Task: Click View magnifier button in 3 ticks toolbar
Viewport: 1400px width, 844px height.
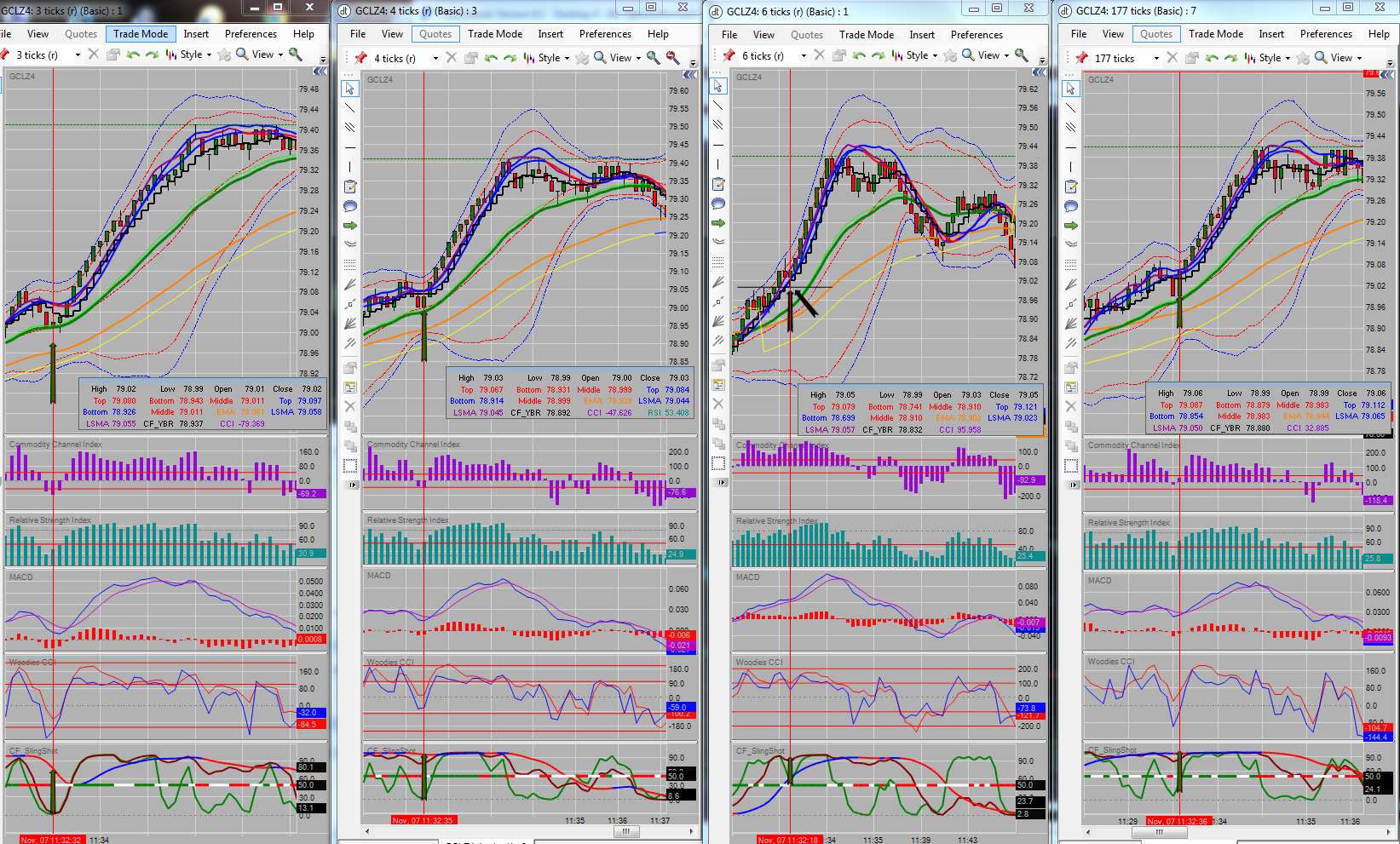Action: point(255,55)
